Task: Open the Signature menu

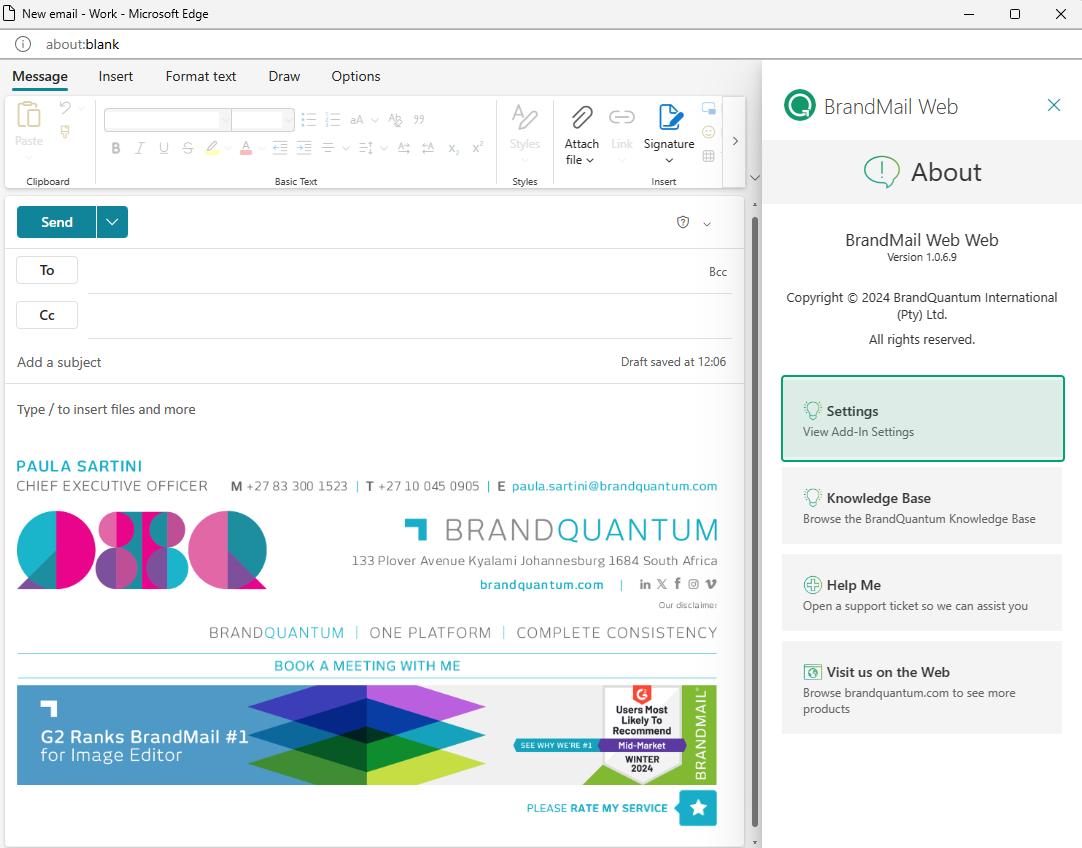Action: [669, 135]
